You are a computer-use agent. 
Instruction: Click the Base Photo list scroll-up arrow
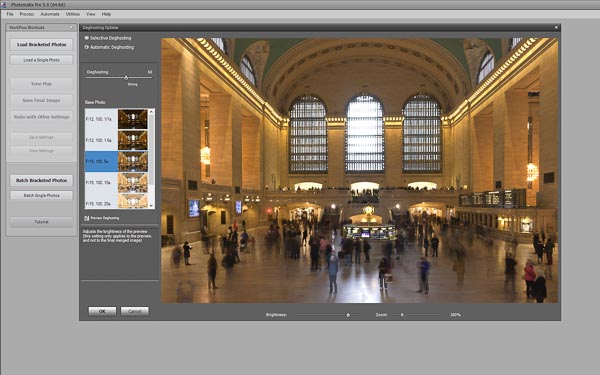pos(152,112)
